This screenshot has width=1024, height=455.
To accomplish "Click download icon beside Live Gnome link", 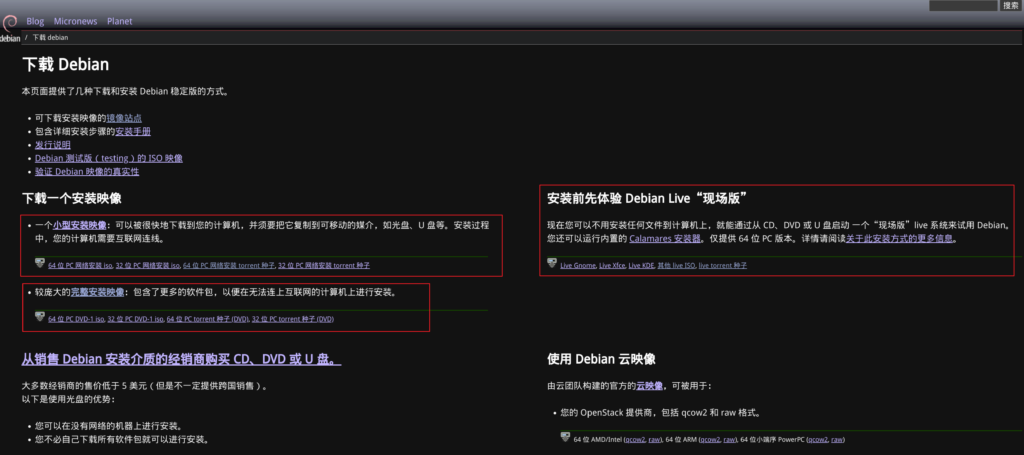I will [552, 262].
